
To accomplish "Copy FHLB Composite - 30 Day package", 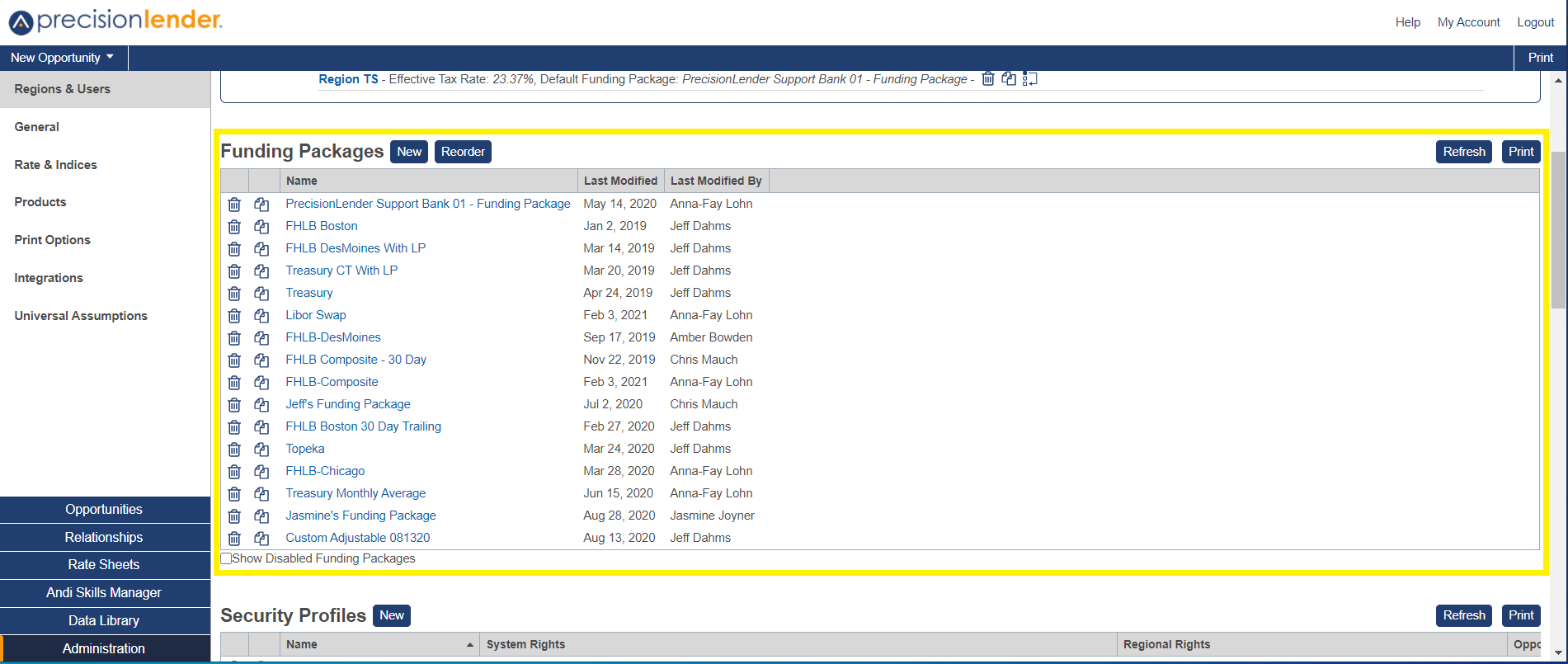I will coord(261,360).
